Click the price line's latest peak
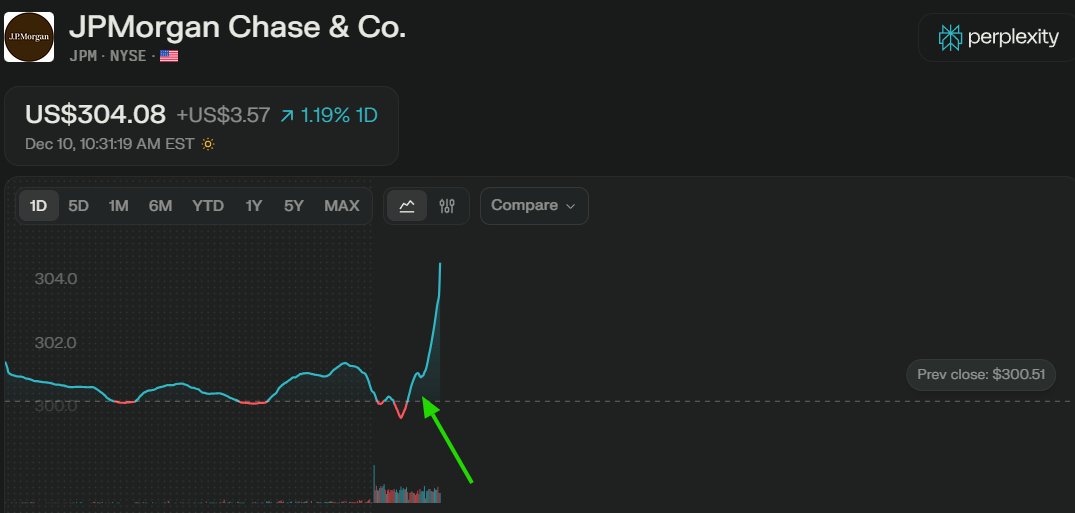 coord(439,265)
